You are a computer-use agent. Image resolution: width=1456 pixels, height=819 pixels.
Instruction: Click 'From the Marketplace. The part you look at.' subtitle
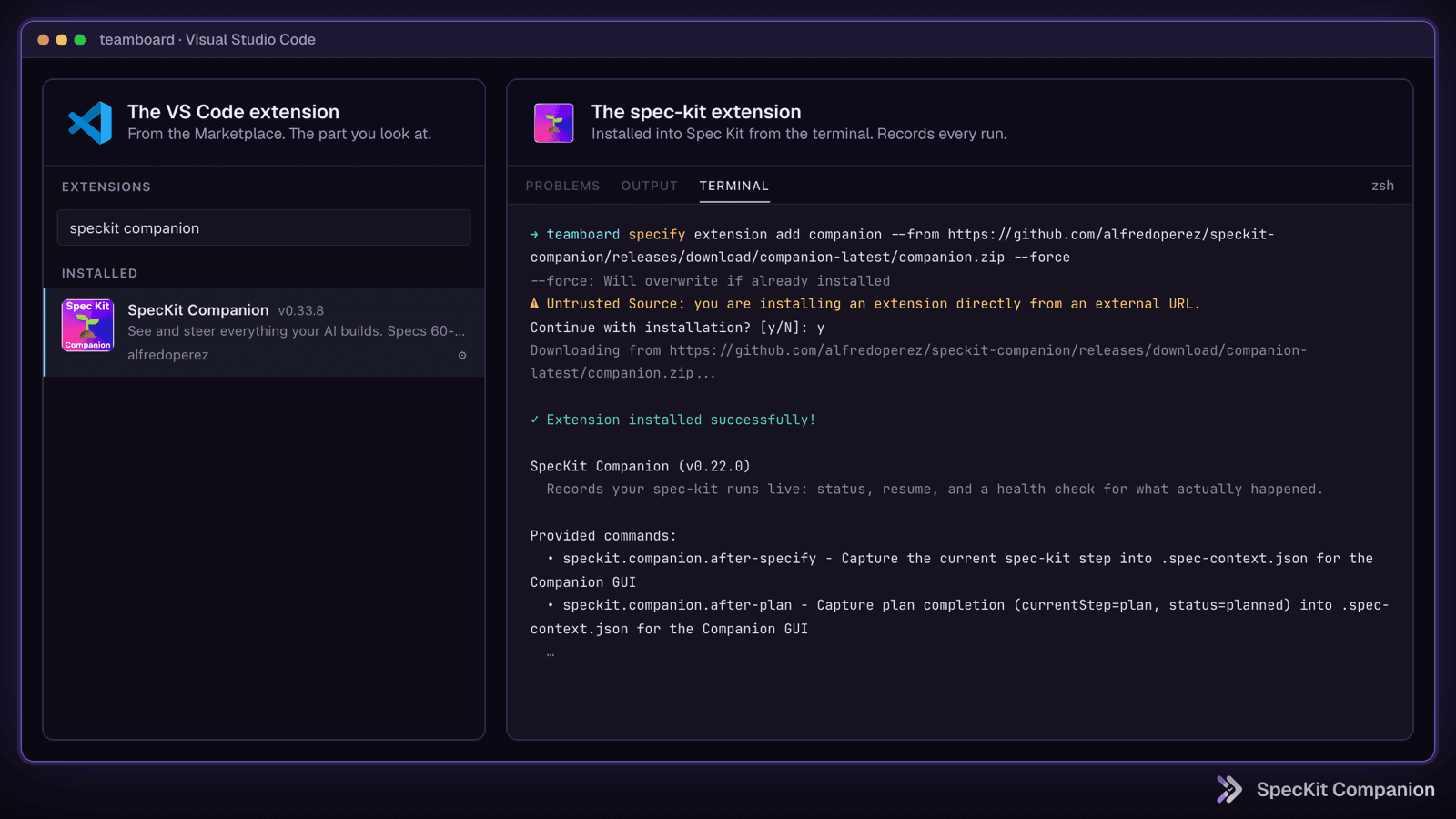[279, 134]
